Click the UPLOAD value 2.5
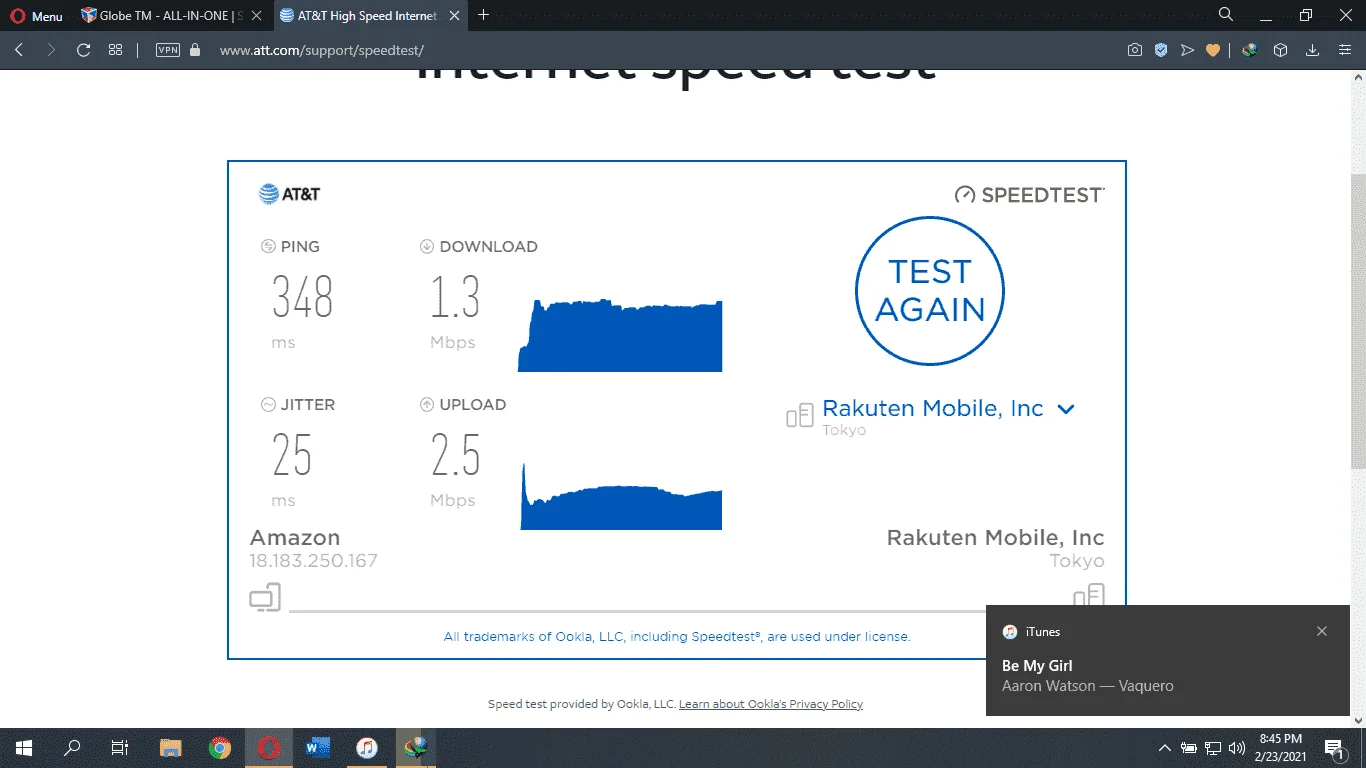 click(x=456, y=455)
